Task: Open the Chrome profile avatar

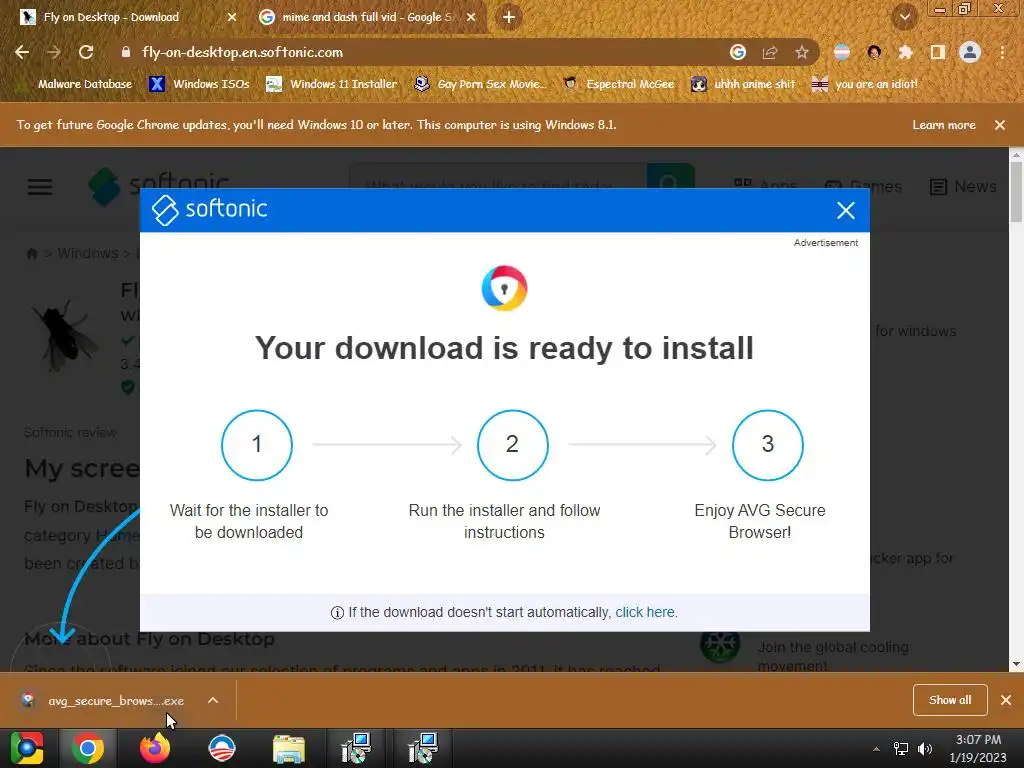Action: tap(970, 52)
